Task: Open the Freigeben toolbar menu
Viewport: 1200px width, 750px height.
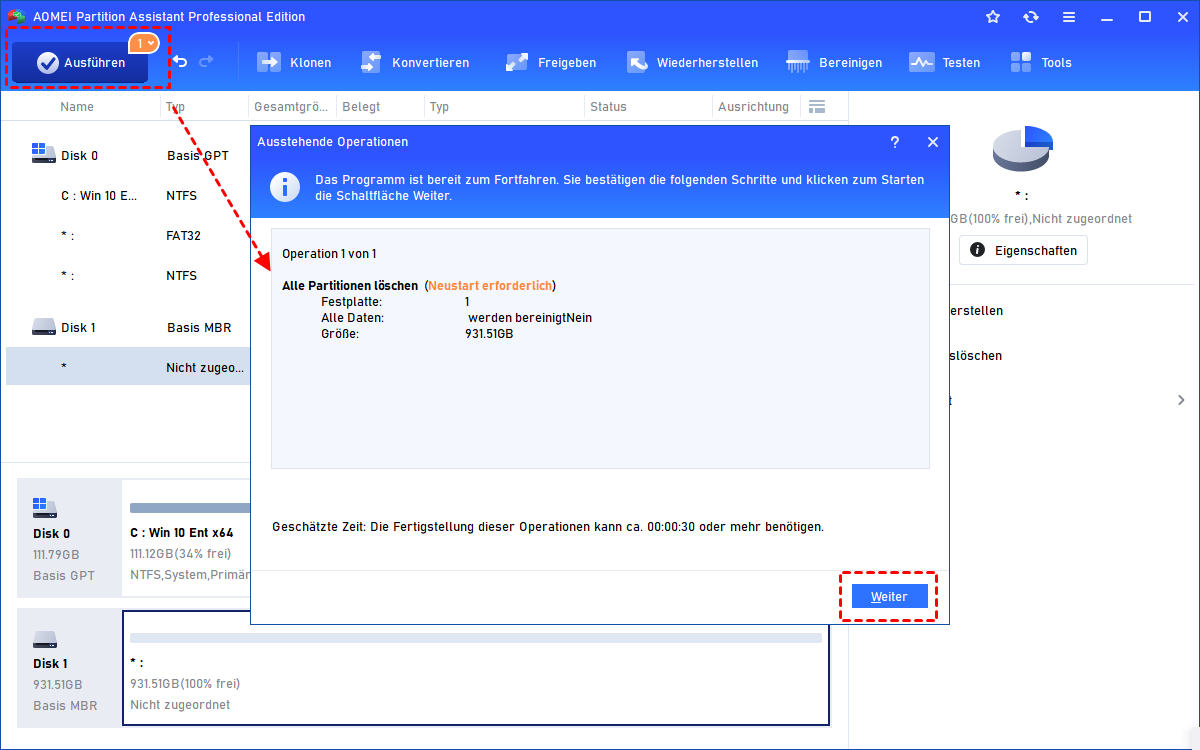Action: 550,62
